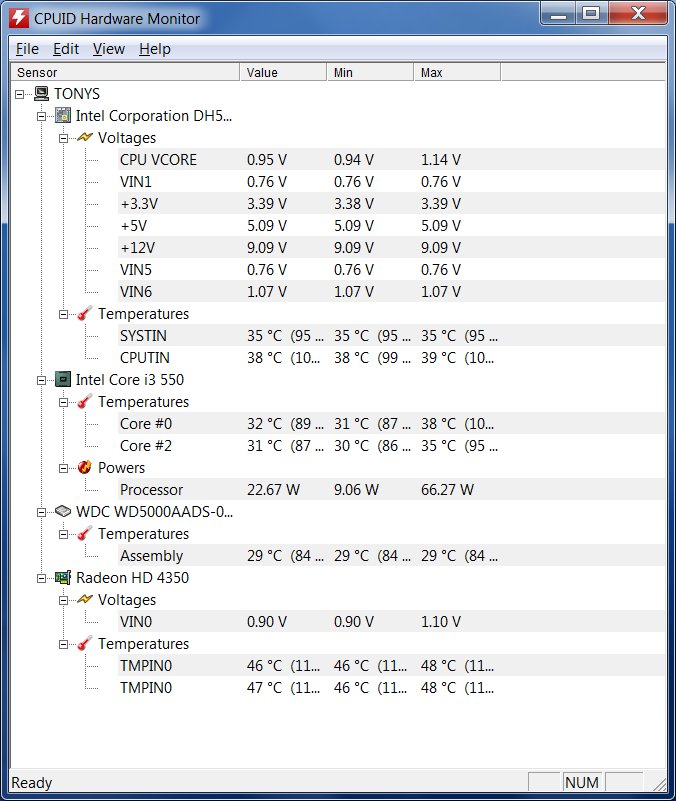The image size is (676, 801).
Task: Click the WDC Temperatures thermometer icon
Action: tap(85, 533)
